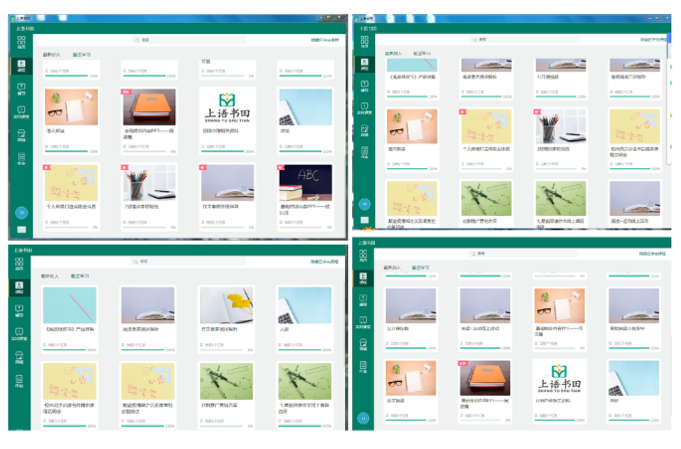Open the ABC chalkboard course card in top-left window

click(x=305, y=197)
